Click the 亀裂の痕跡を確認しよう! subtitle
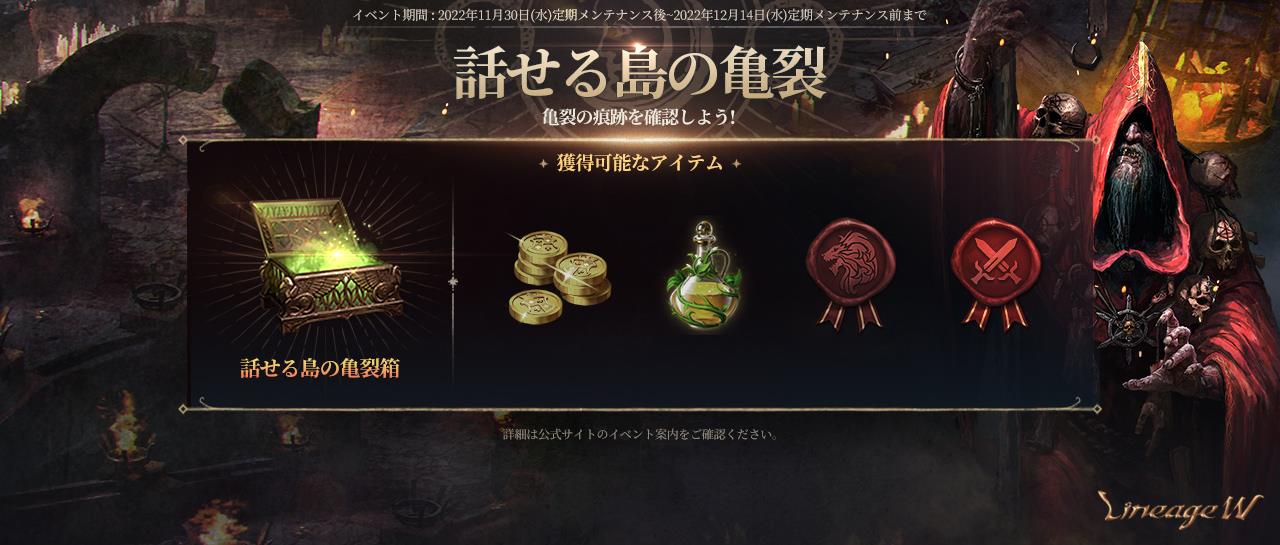This screenshot has width=1280, height=545. tap(640, 117)
